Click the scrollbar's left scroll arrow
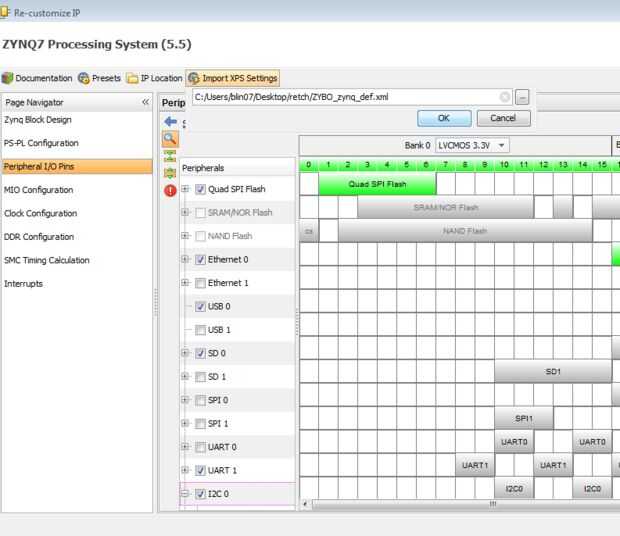Image resolution: width=620 pixels, height=536 pixels. coord(305,504)
